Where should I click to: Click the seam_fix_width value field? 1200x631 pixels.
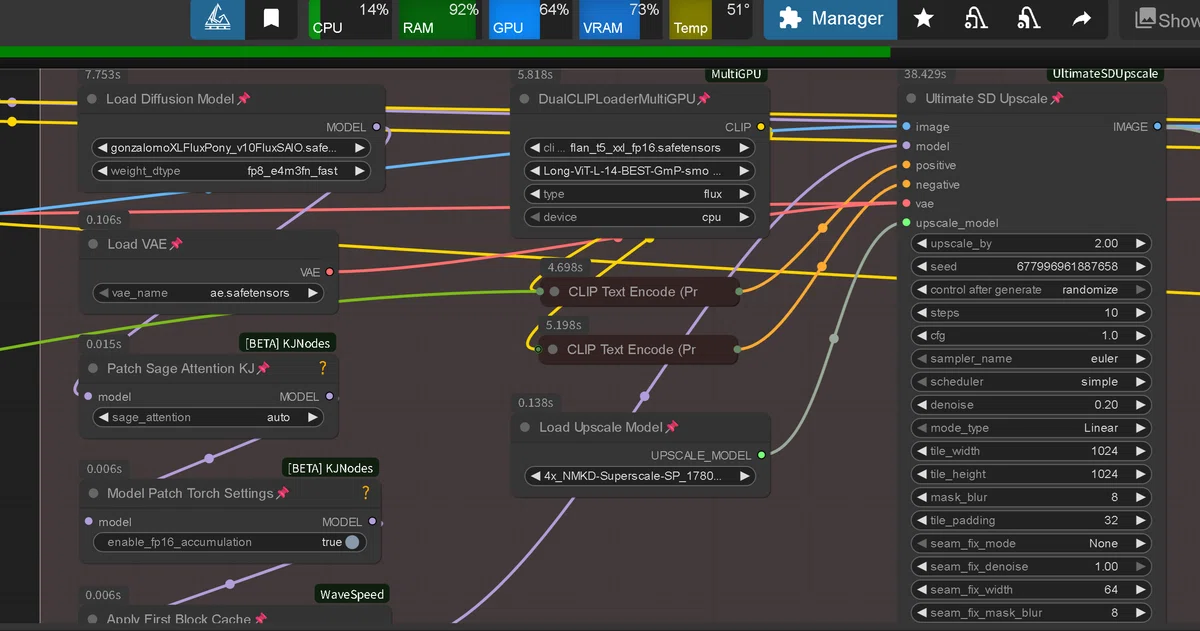pos(1031,589)
